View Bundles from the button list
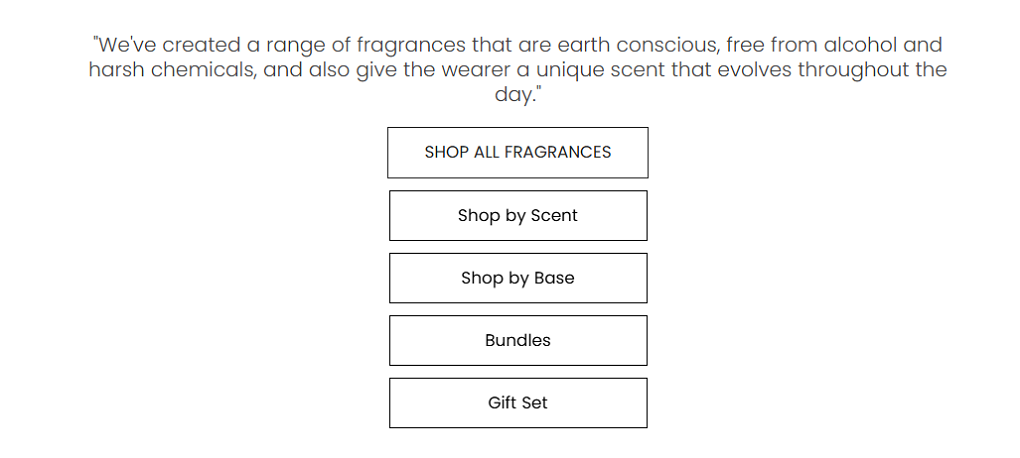This screenshot has width=1020, height=458. [x=518, y=340]
